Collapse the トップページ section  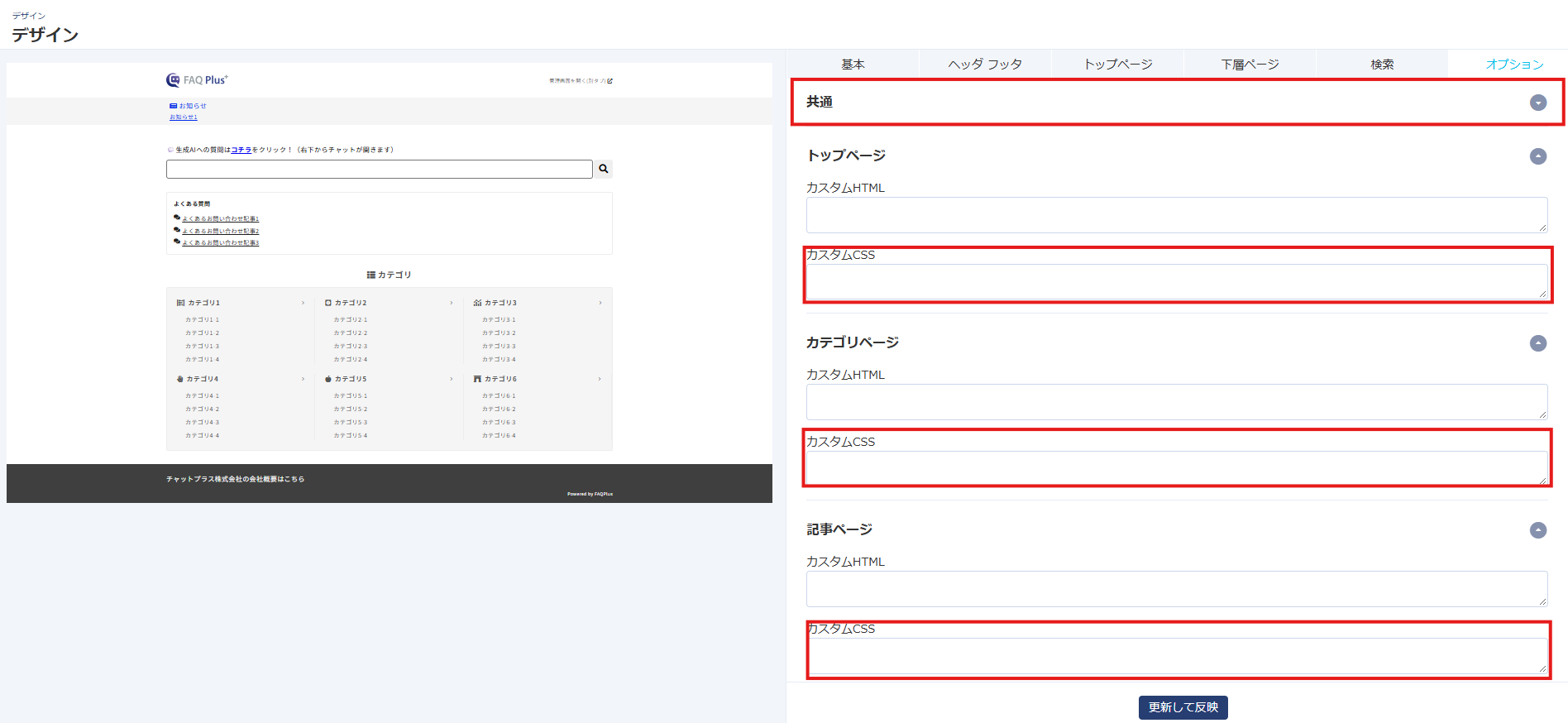(x=1538, y=156)
